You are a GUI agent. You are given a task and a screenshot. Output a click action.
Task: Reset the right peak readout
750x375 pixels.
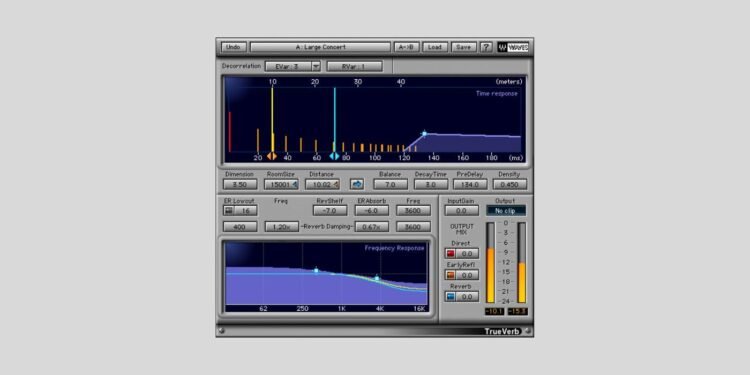[518, 311]
